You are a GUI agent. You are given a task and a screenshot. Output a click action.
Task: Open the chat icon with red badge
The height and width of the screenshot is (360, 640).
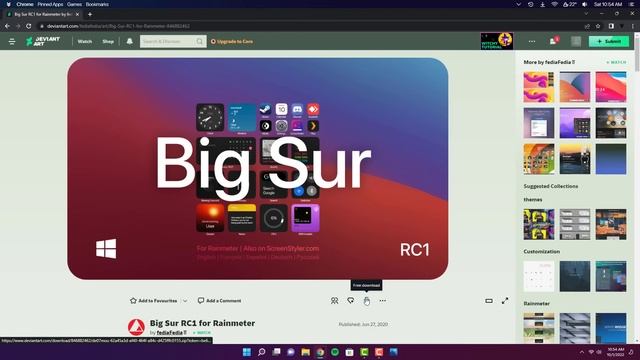coord(553,41)
